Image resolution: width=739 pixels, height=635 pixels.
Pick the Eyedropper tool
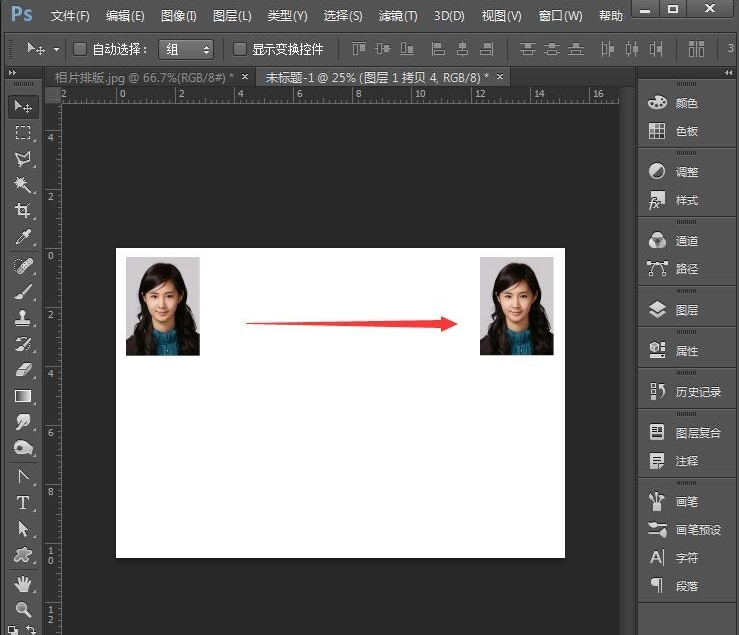(22, 237)
